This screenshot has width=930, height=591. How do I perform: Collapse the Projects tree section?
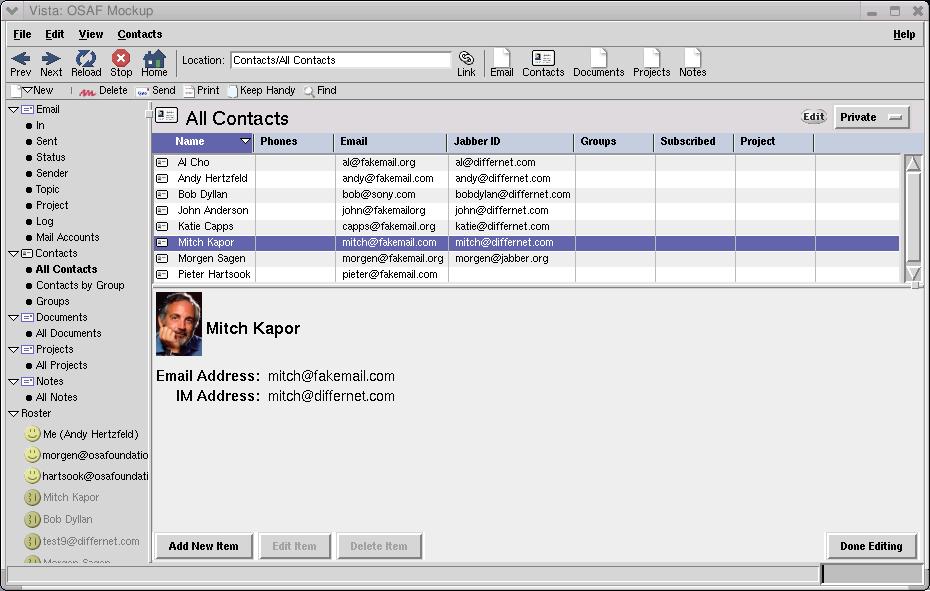[x=13, y=349]
